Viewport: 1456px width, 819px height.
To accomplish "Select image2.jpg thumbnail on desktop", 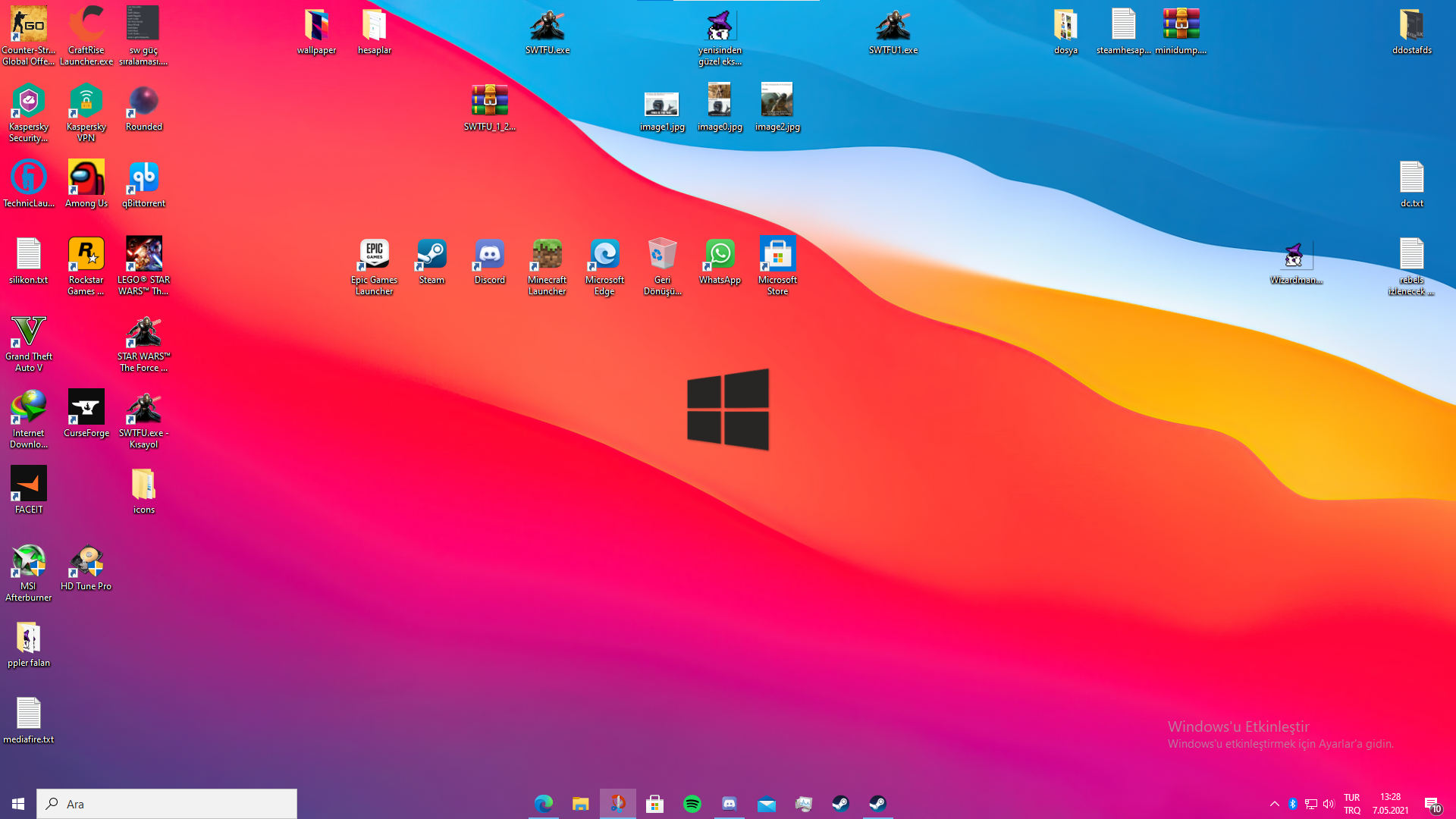I will (x=778, y=107).
